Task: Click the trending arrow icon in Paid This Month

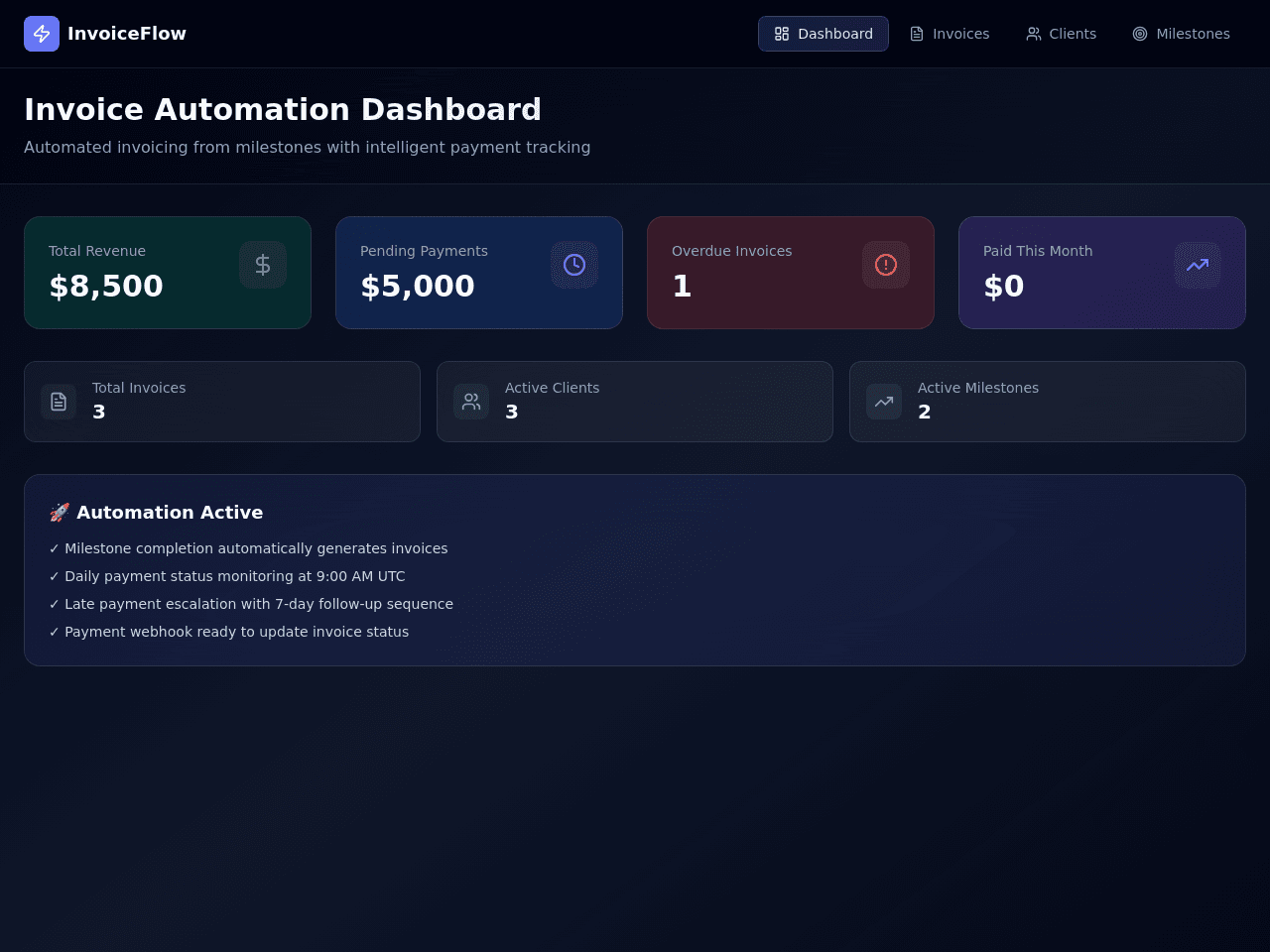Action: point(1198,265)
